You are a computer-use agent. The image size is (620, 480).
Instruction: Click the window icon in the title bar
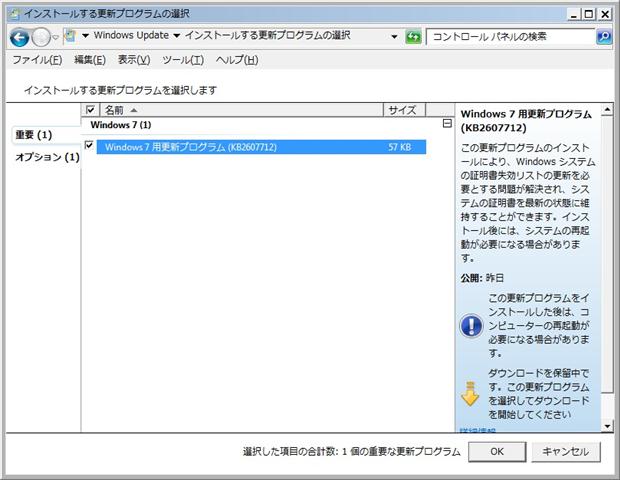(14, 14)
